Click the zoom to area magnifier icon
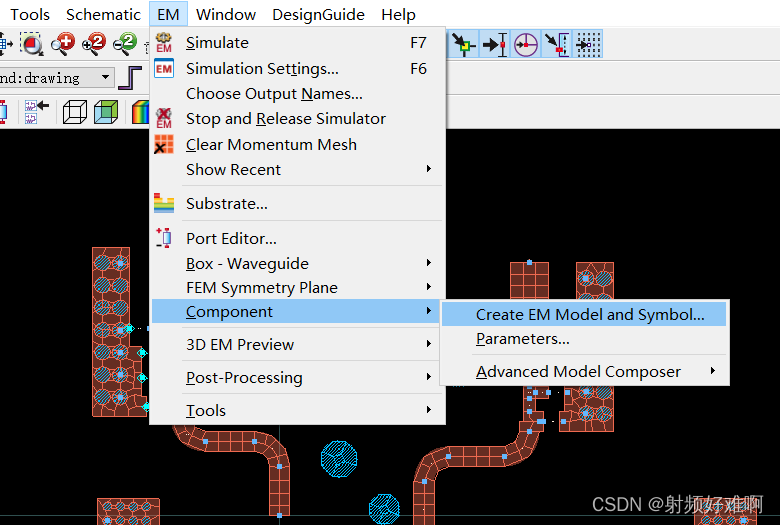This screenshot has width=780, height=525. 32,44
